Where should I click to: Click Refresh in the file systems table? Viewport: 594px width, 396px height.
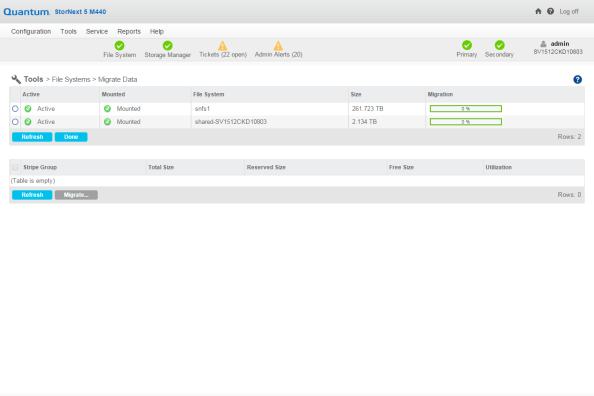(32, 137)
